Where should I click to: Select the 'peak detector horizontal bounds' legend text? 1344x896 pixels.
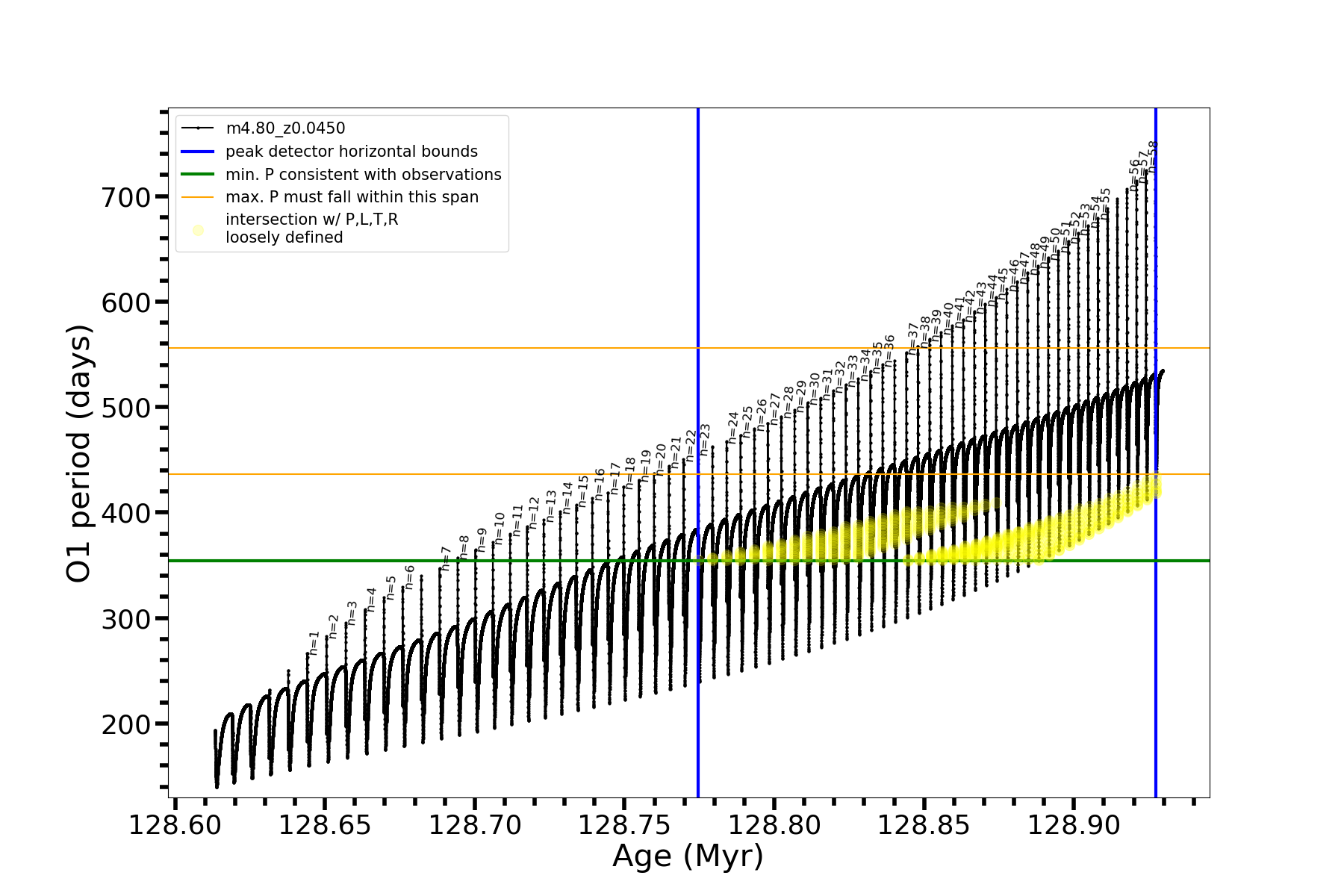352,152
